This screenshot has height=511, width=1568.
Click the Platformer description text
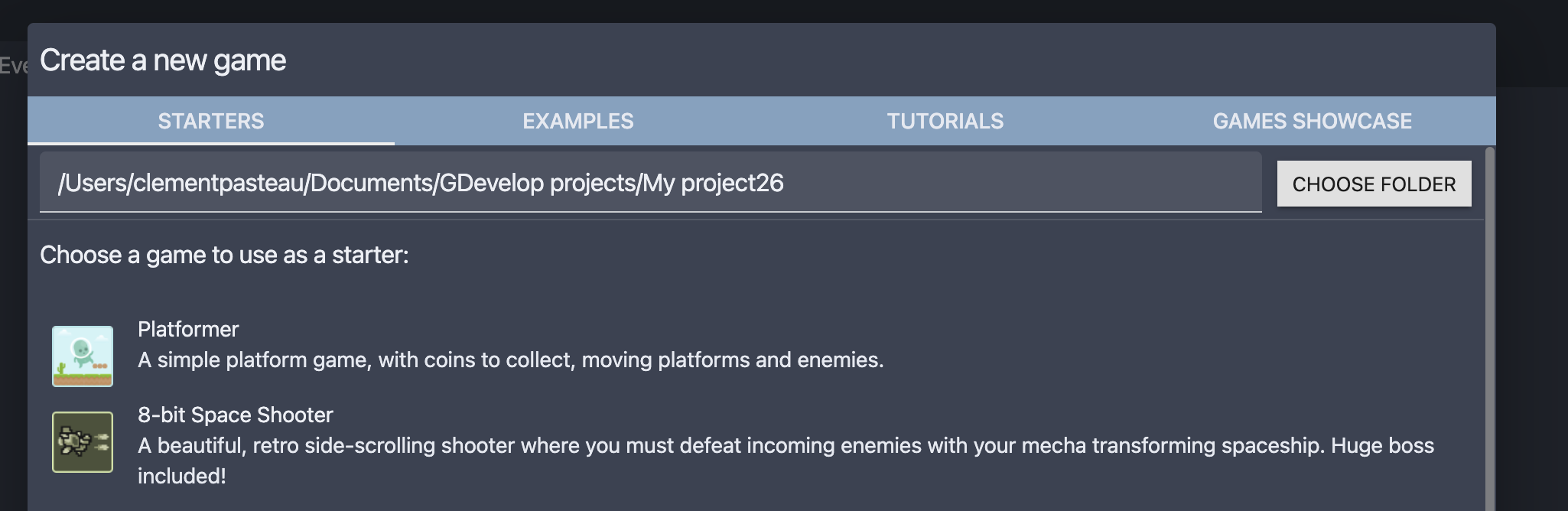[510, 359]
